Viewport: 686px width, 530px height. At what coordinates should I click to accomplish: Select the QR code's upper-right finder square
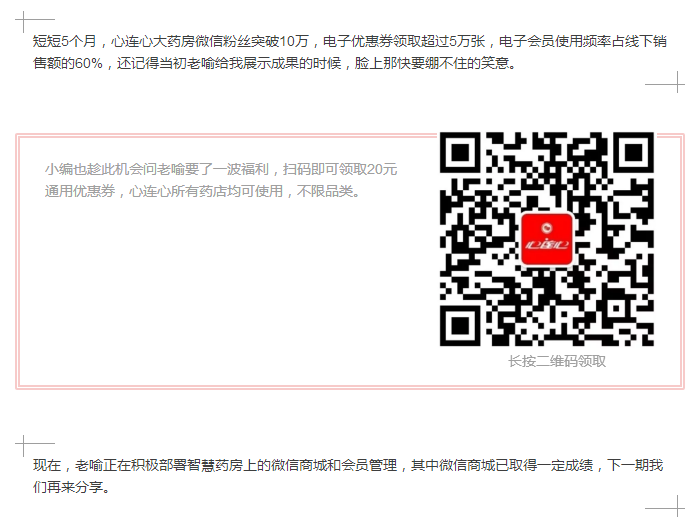click(634, 152)
